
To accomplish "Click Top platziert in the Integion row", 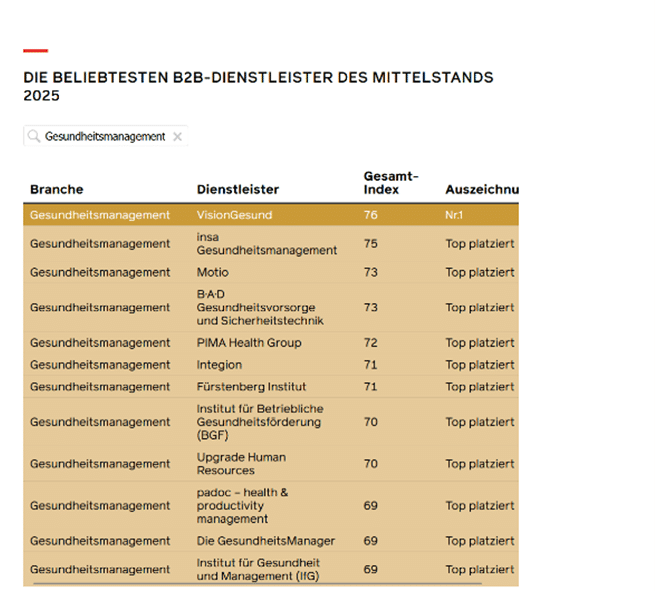I will (x=480, y=365).
